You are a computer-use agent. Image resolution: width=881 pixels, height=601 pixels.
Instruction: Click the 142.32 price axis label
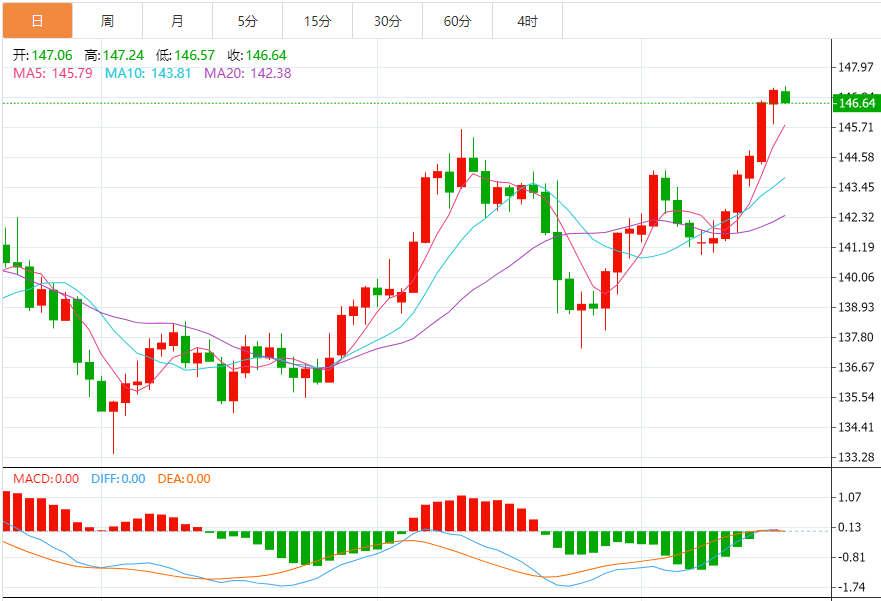856,217
